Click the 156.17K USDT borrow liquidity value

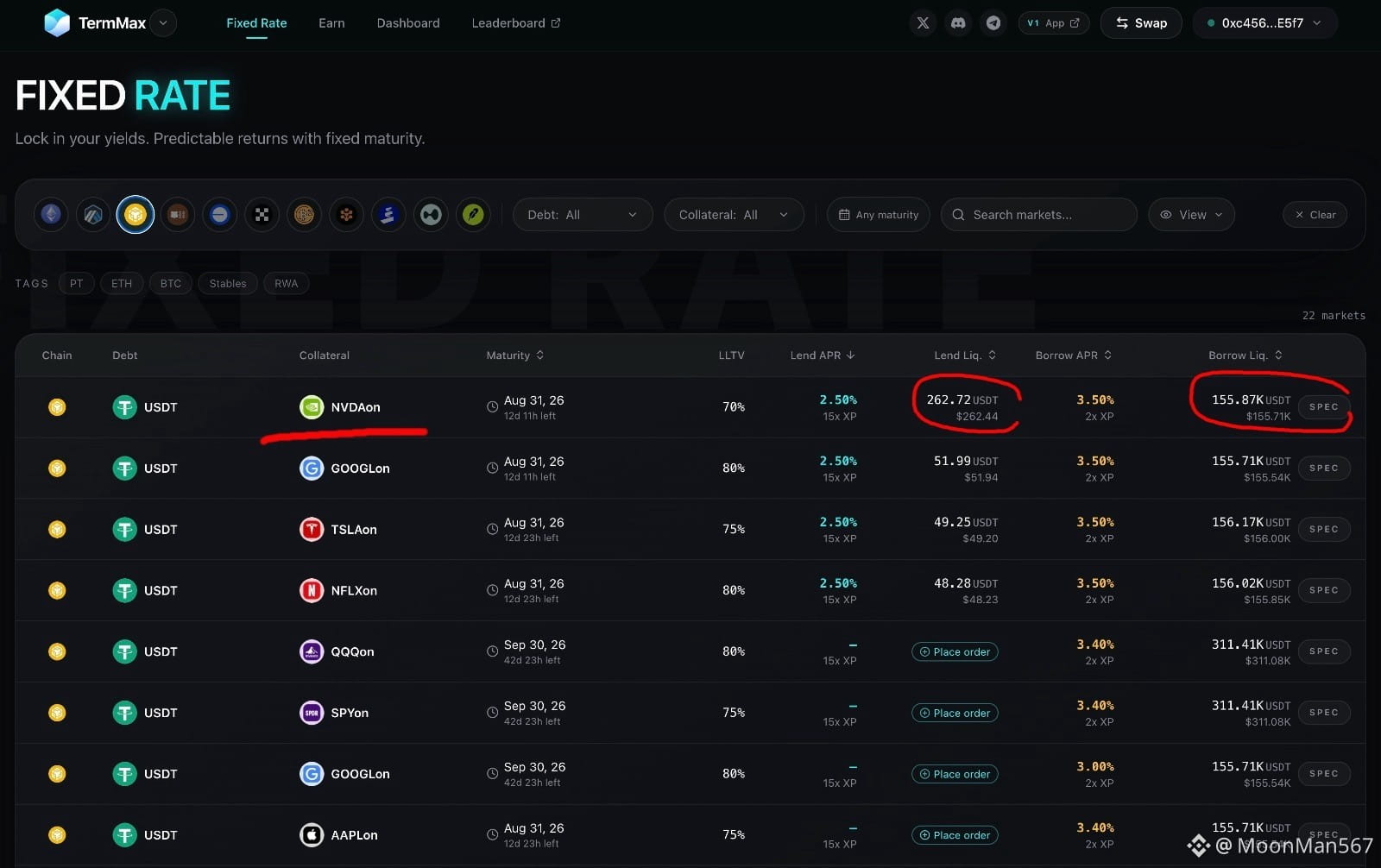(x=1251, y=522)
